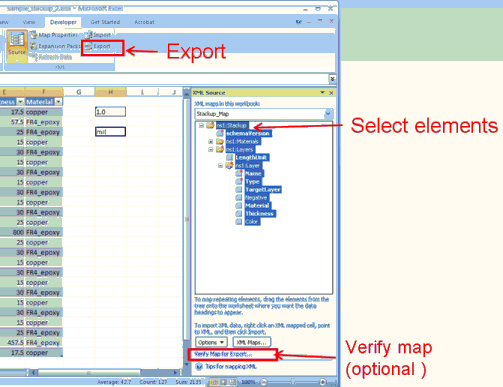Select the Material element in tree
Screen dimensions: 503x387
257,205
